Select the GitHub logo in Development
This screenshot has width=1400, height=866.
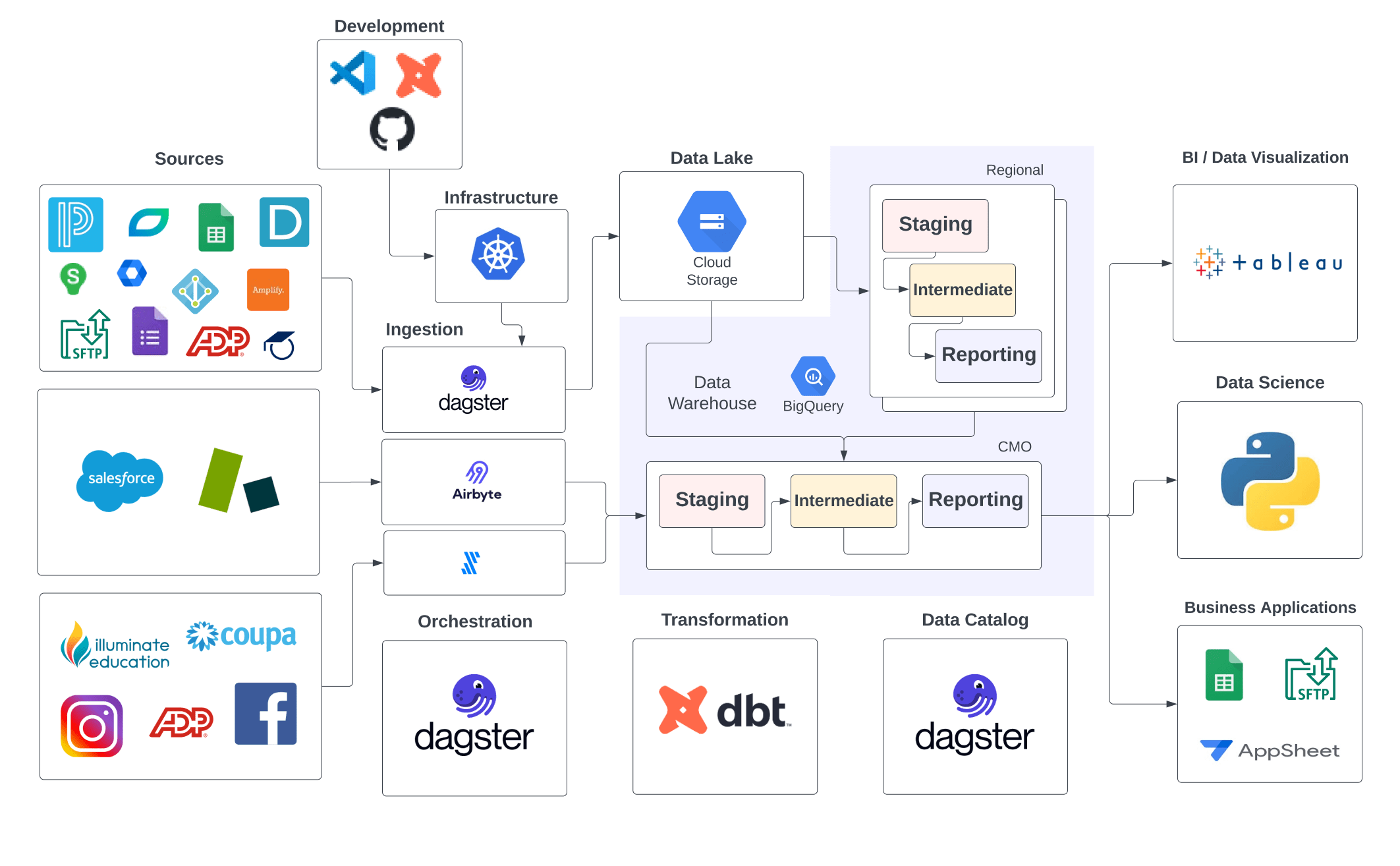[x=392, y=129]
